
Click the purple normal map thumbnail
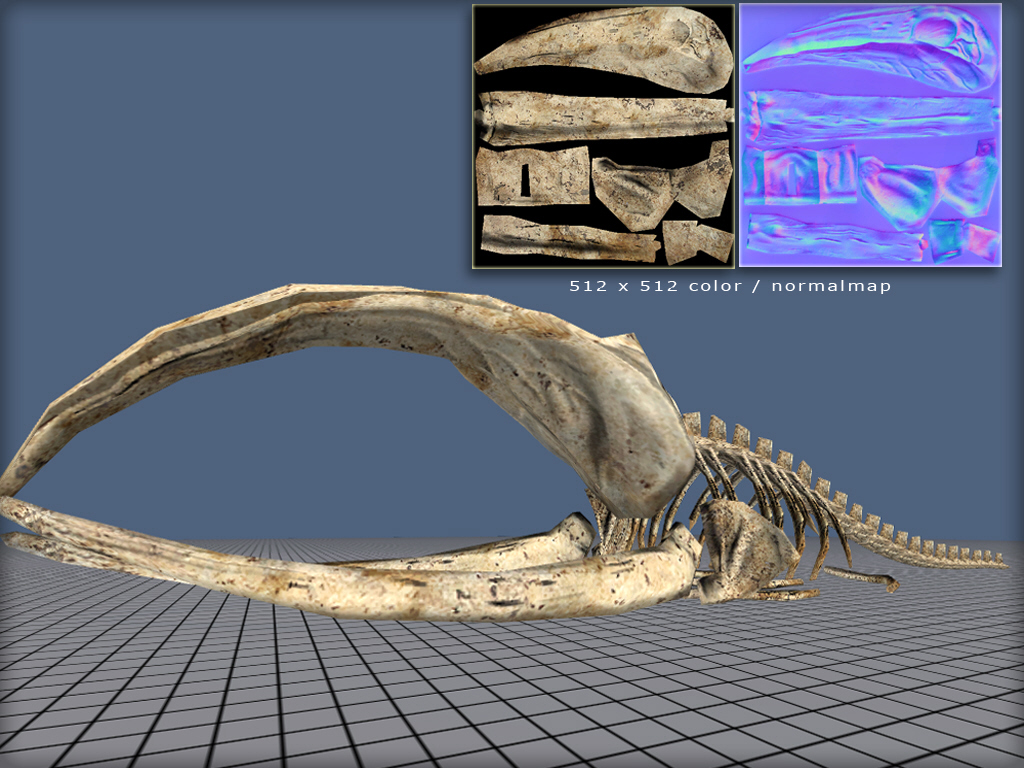[870, 136]
